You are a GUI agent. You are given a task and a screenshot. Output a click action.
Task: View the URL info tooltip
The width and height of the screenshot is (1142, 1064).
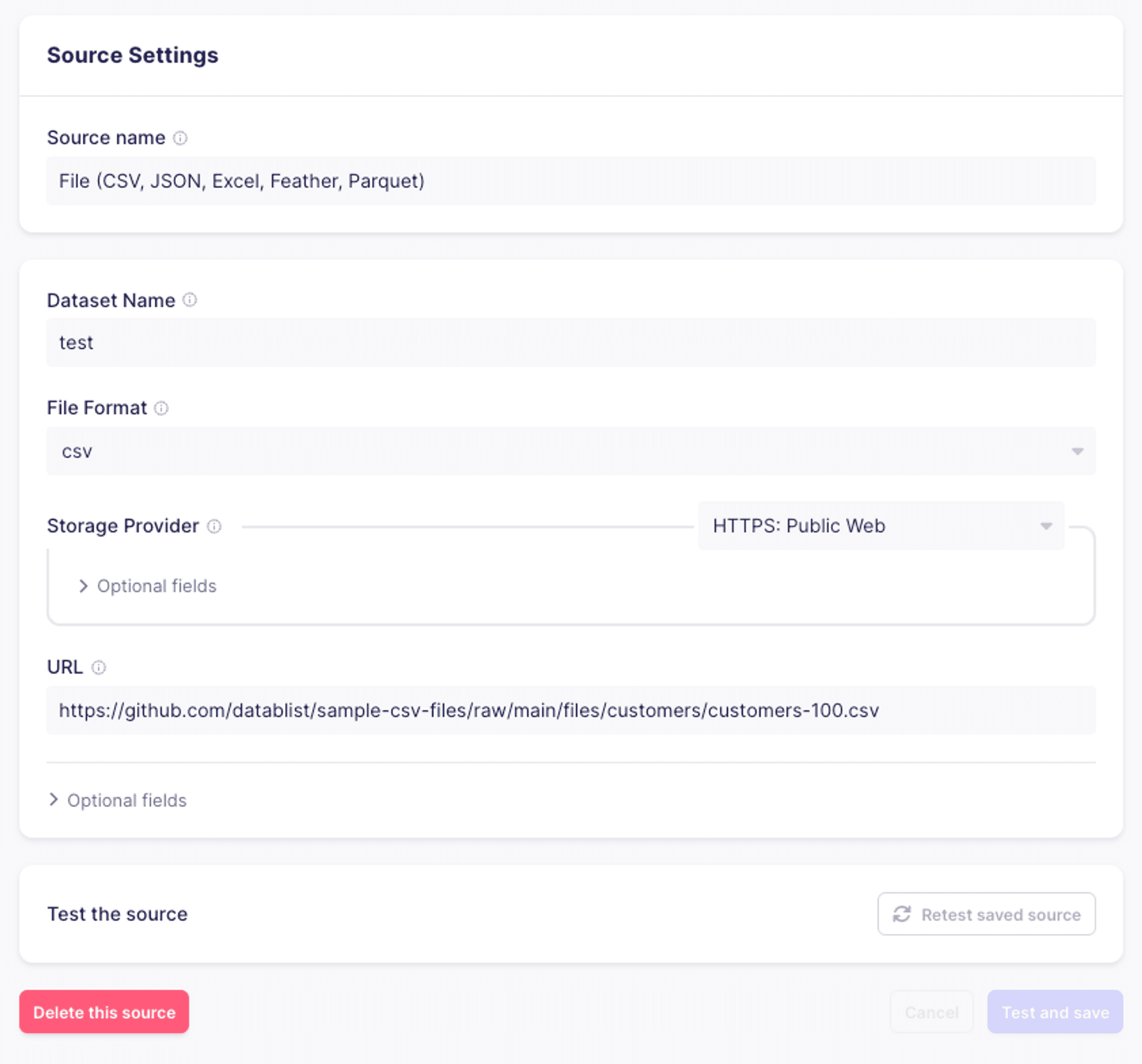coord(99,668)
